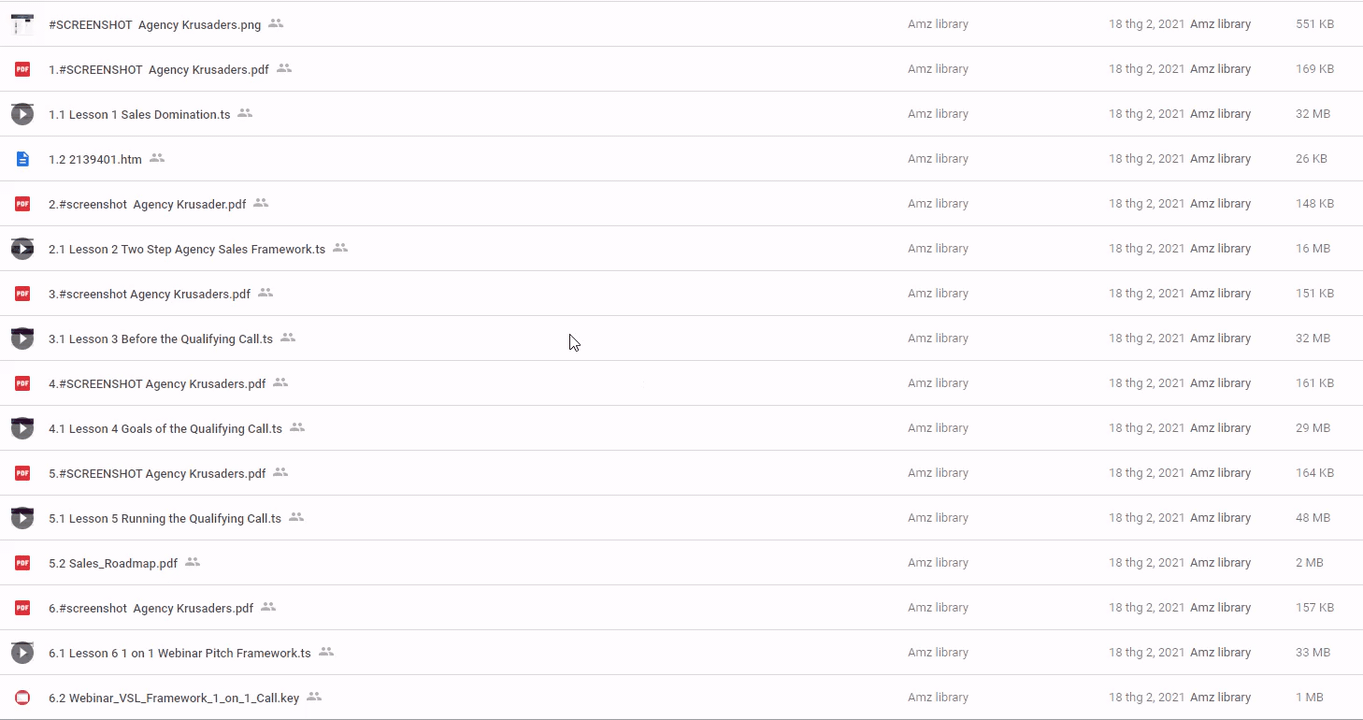Click the shared people icon next to 1.2 2139401.htm
The height and width of the screenshot is (720, 1363).
point(157,158)
